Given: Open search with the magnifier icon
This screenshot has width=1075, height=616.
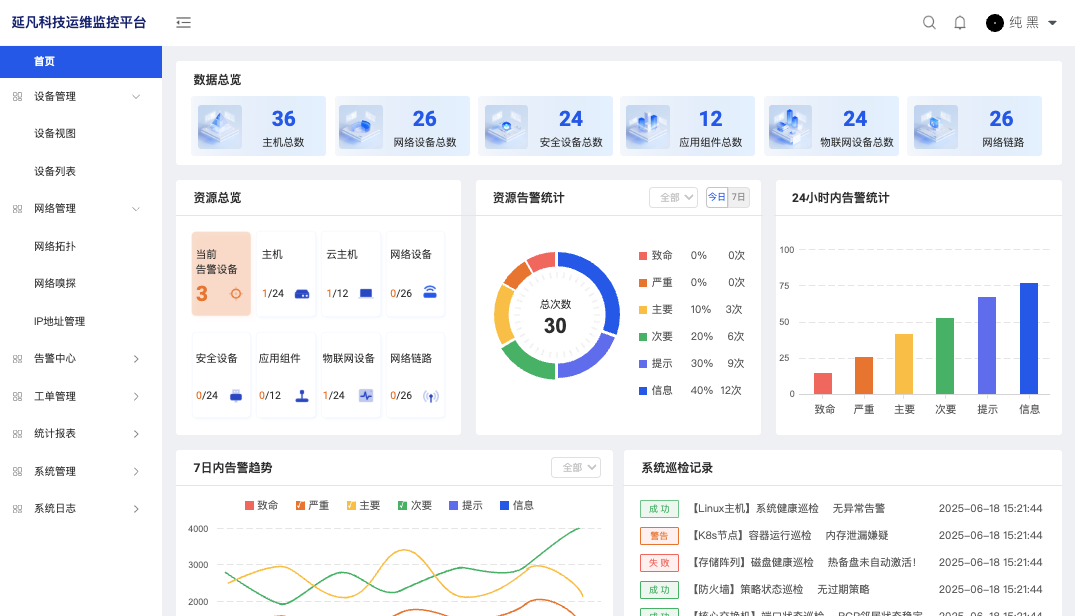Looking at the screenshot, I should click(x=929, y=23).
